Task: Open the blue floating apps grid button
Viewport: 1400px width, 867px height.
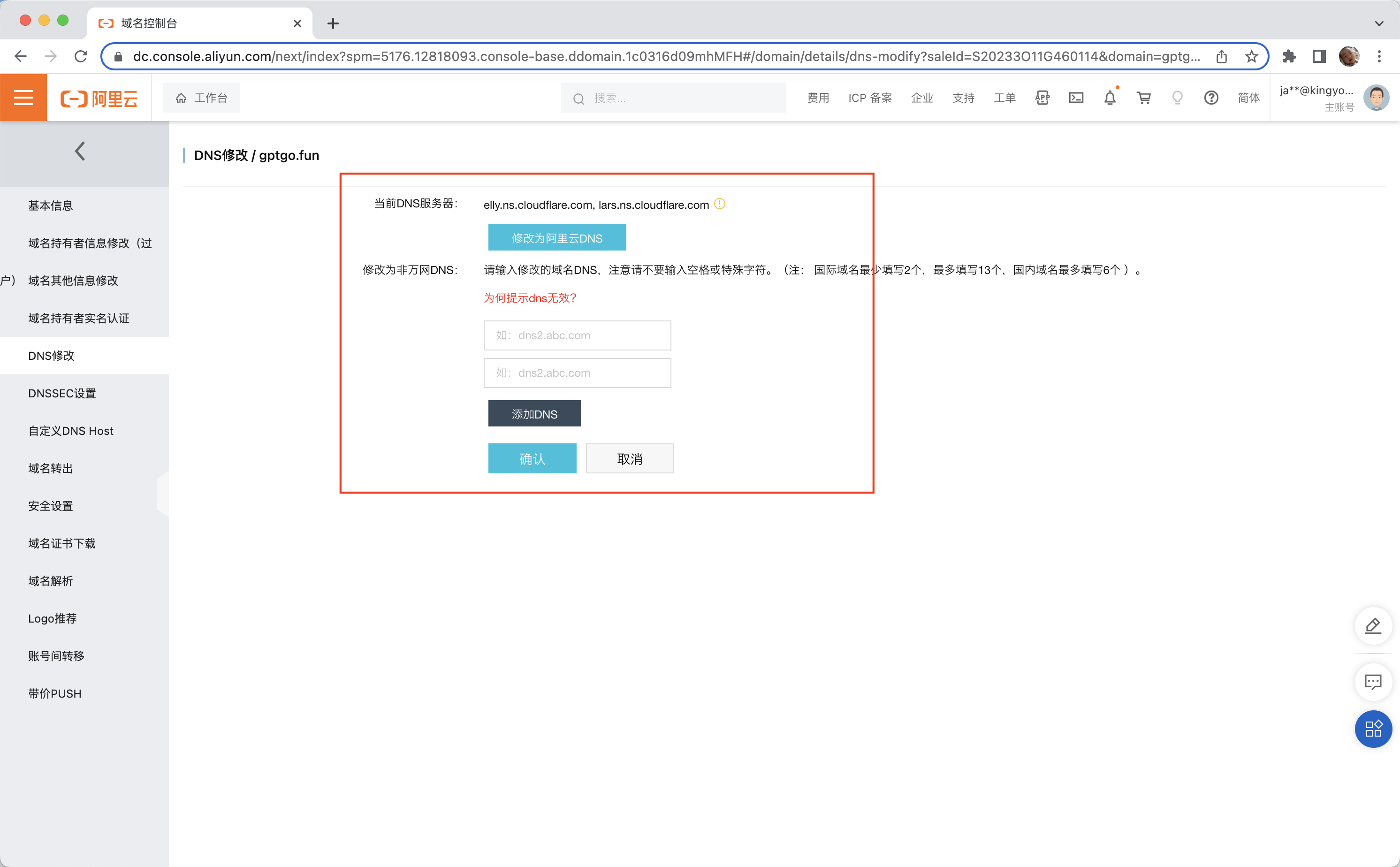Action: click(x=1372, y=729)
